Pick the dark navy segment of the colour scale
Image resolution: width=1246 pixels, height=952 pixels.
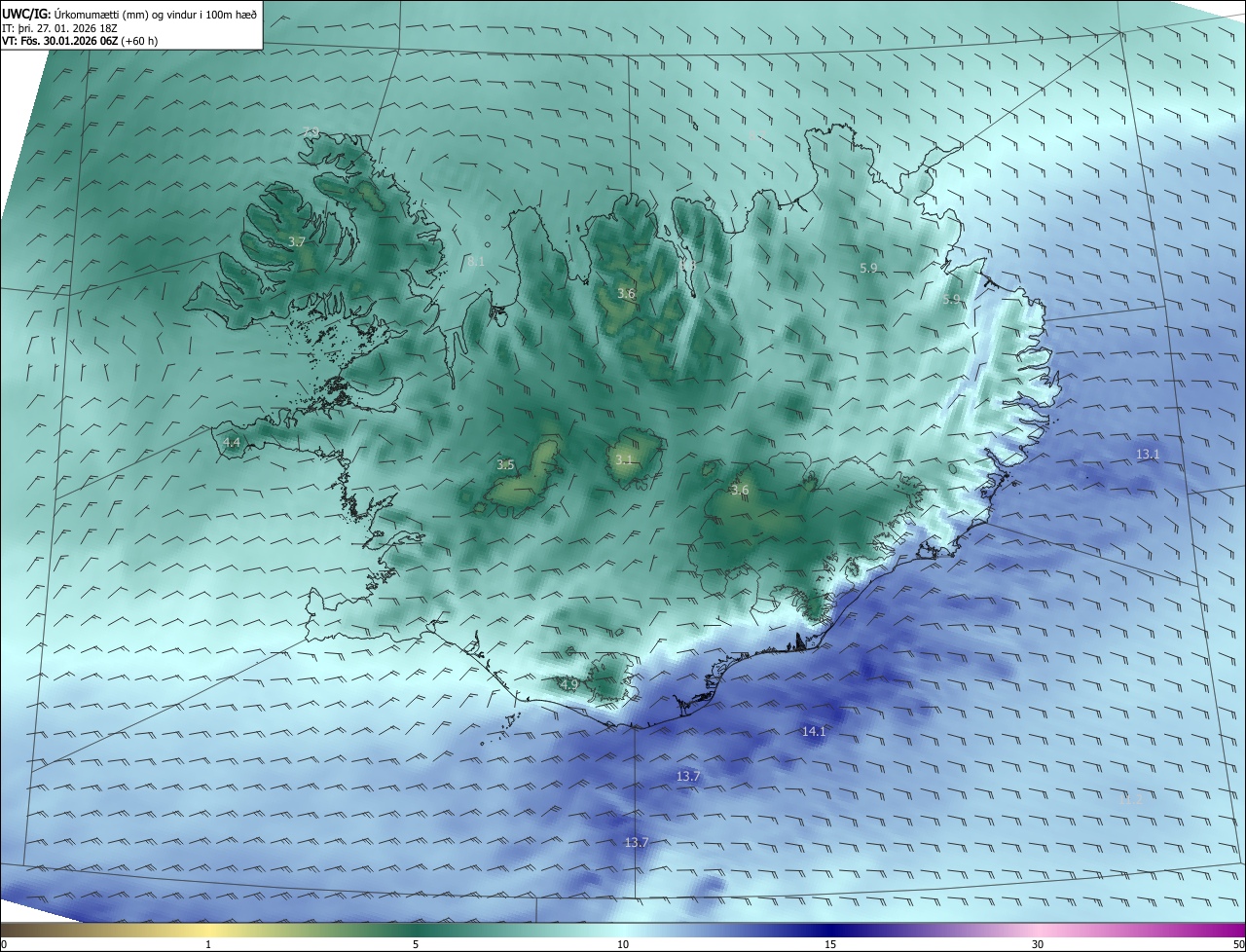tap(830, 930)
